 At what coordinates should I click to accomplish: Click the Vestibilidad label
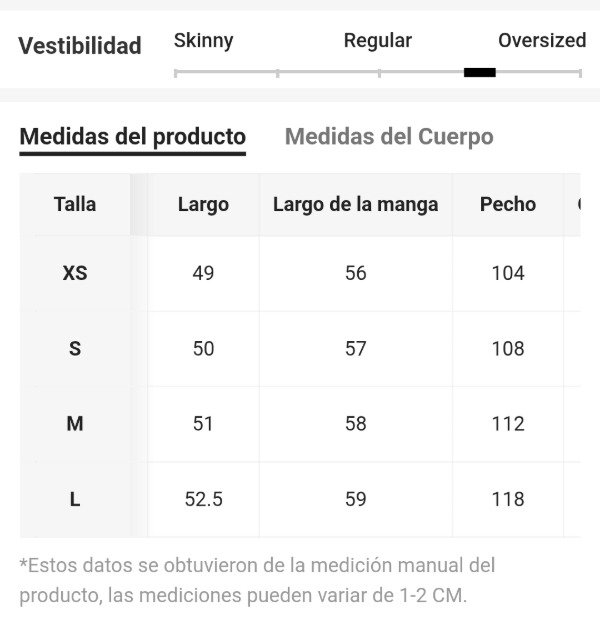pos(80,46)
